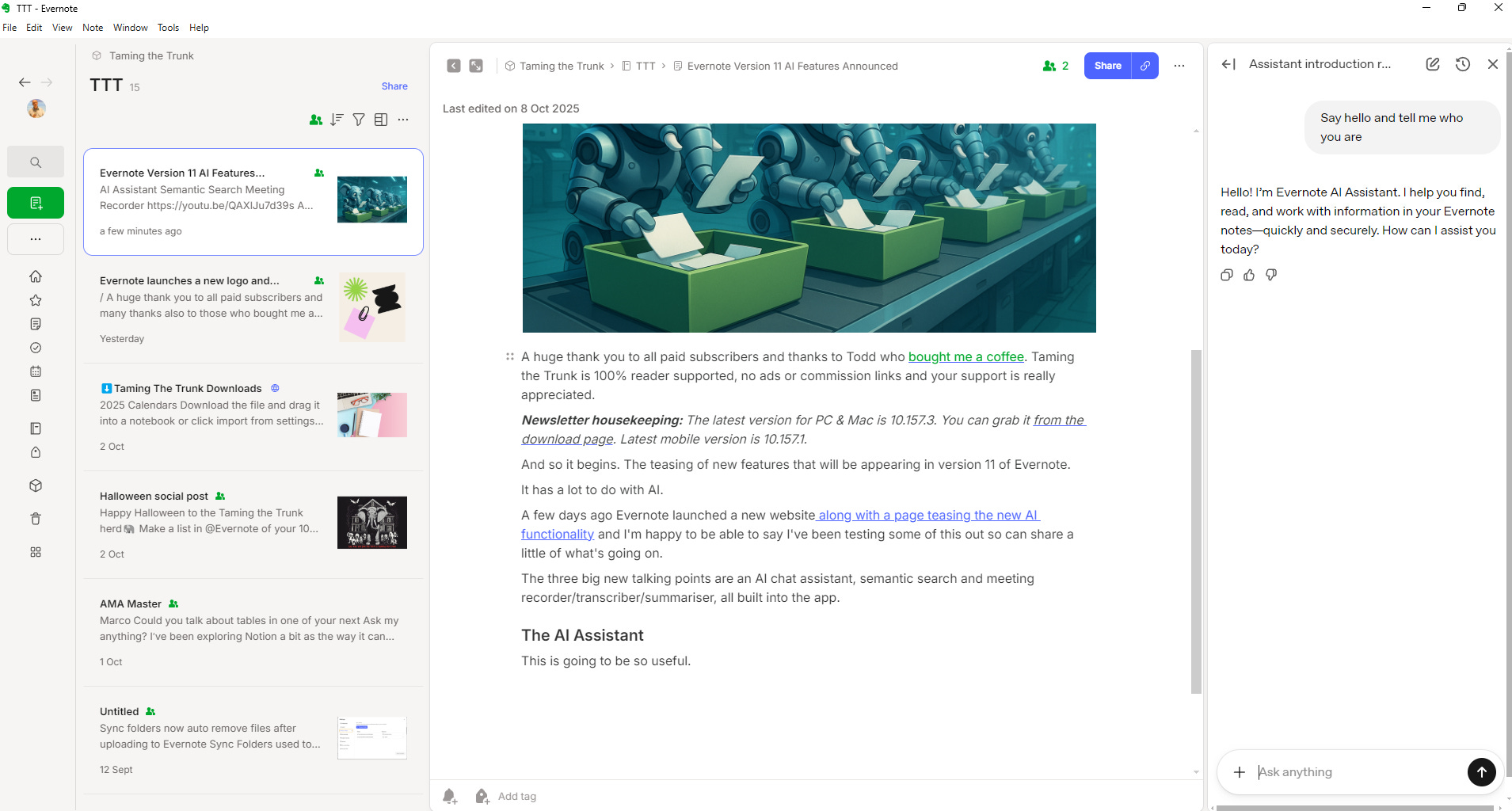Open notebook members icon in note list
This screenshot has width=1512, height=811.
(x=315, y=120)
